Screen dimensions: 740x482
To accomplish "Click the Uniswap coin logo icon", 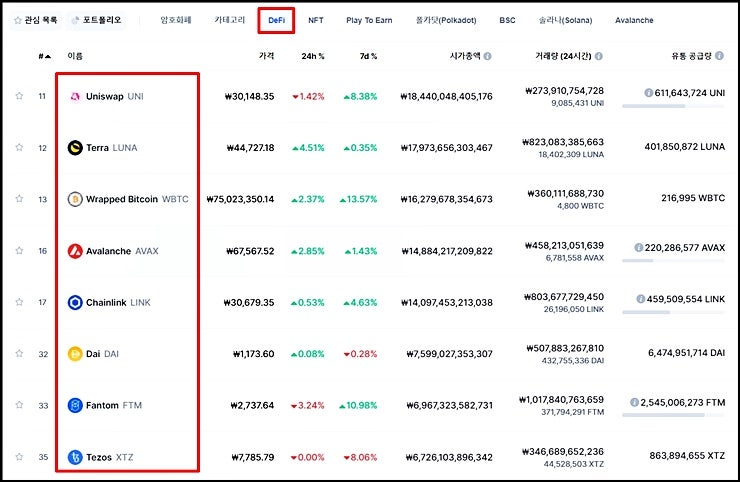I will coord(75,96).
